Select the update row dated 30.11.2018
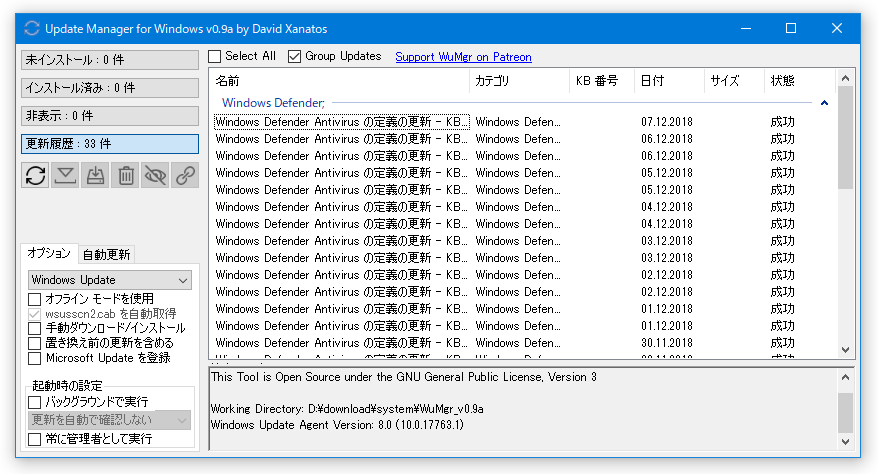 [x=524, y=343]
